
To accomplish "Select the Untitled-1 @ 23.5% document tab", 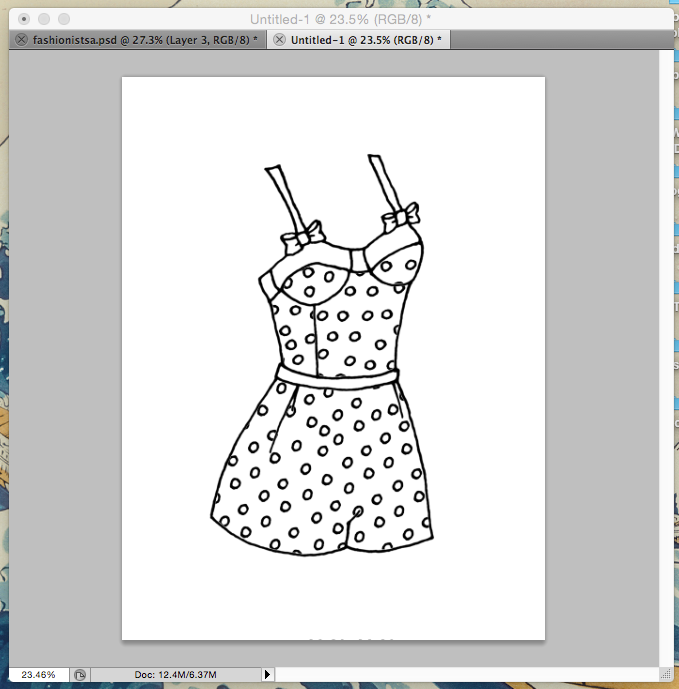I will pyautogui.click(x=366, y=40).
